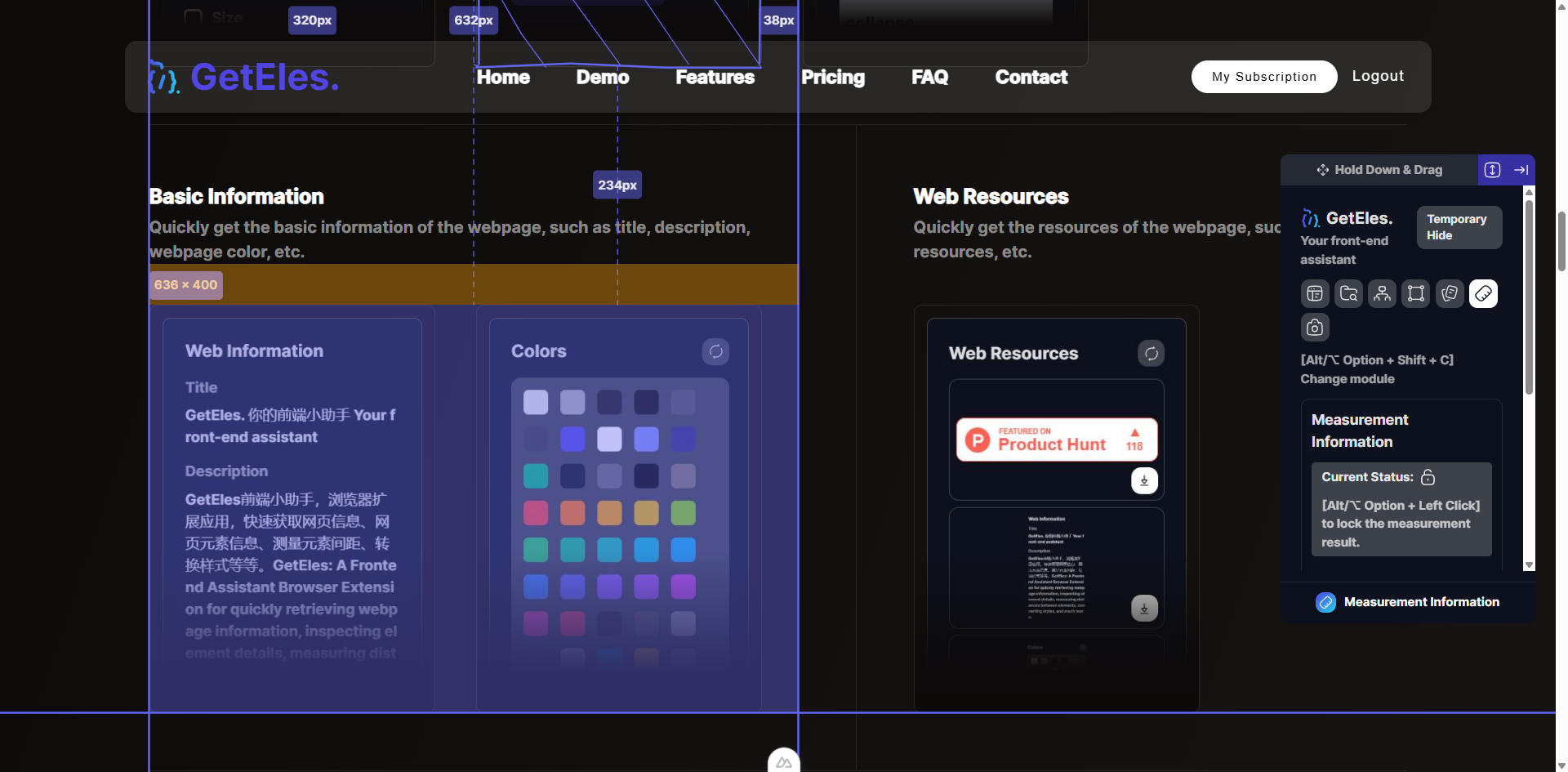Click the '636 × 400' size label
The height and width of the screenshot is (772, 1568).
pyautogui.click(x=186, y=285)
